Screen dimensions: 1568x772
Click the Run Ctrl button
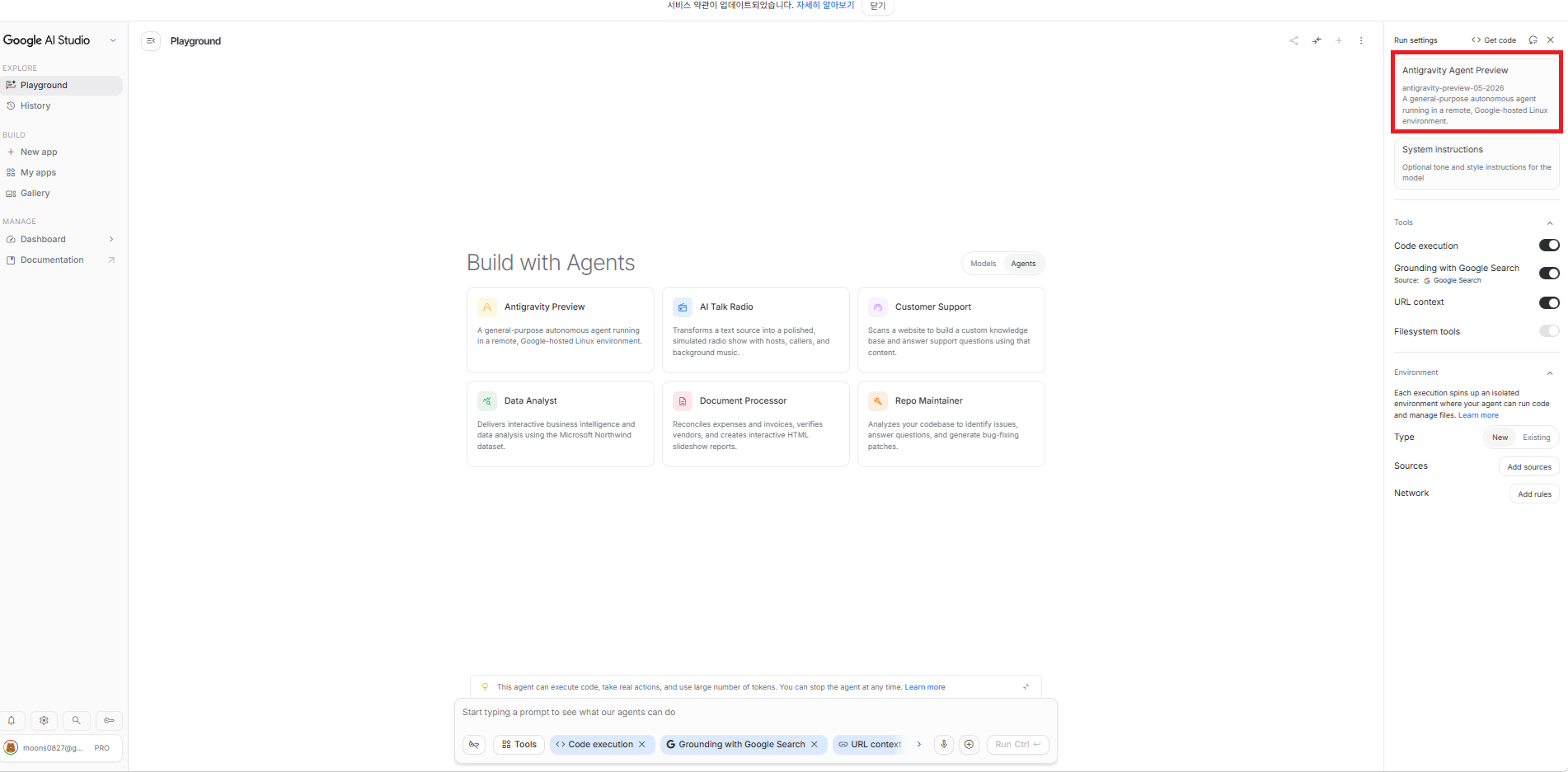1018,744
